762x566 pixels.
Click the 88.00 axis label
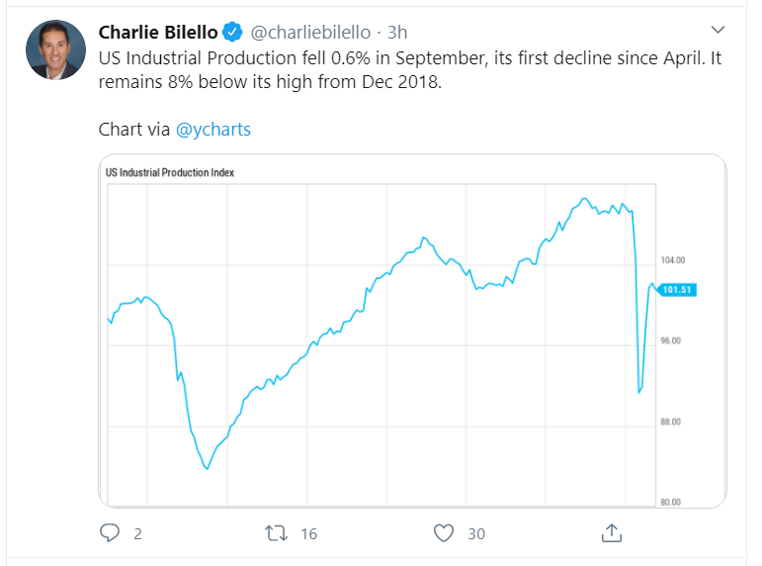point(672,421)
